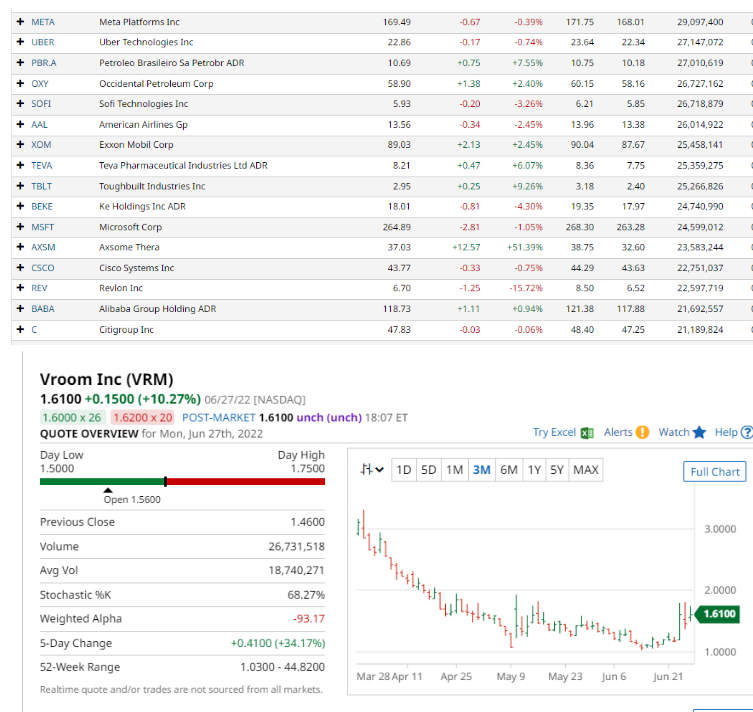This screenshot has width=753, height=712.
Task: Click the green bid 1.6000 x 26 box
Action: [x=72, y=417]
